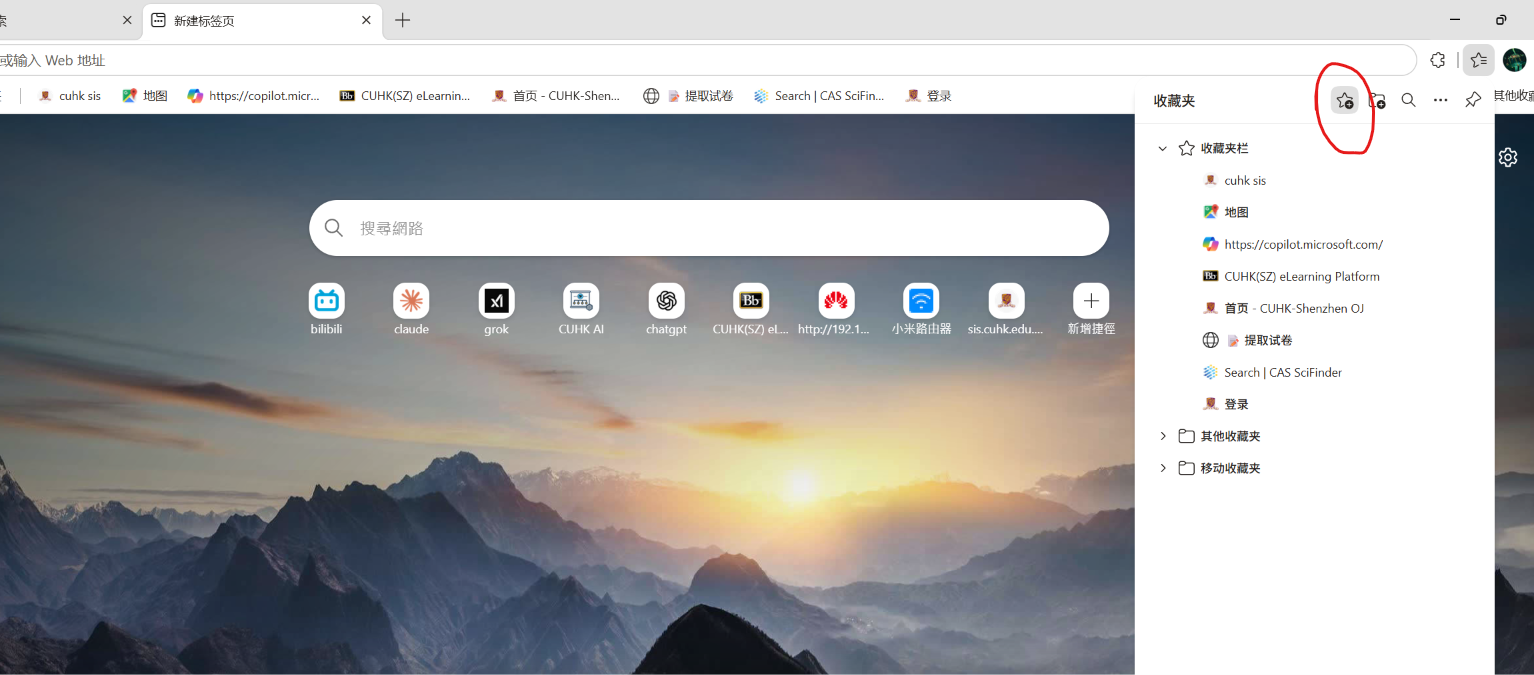Launch the grok shortcut tile
This screenshot has height=675, width=1534.
point(496,310)
